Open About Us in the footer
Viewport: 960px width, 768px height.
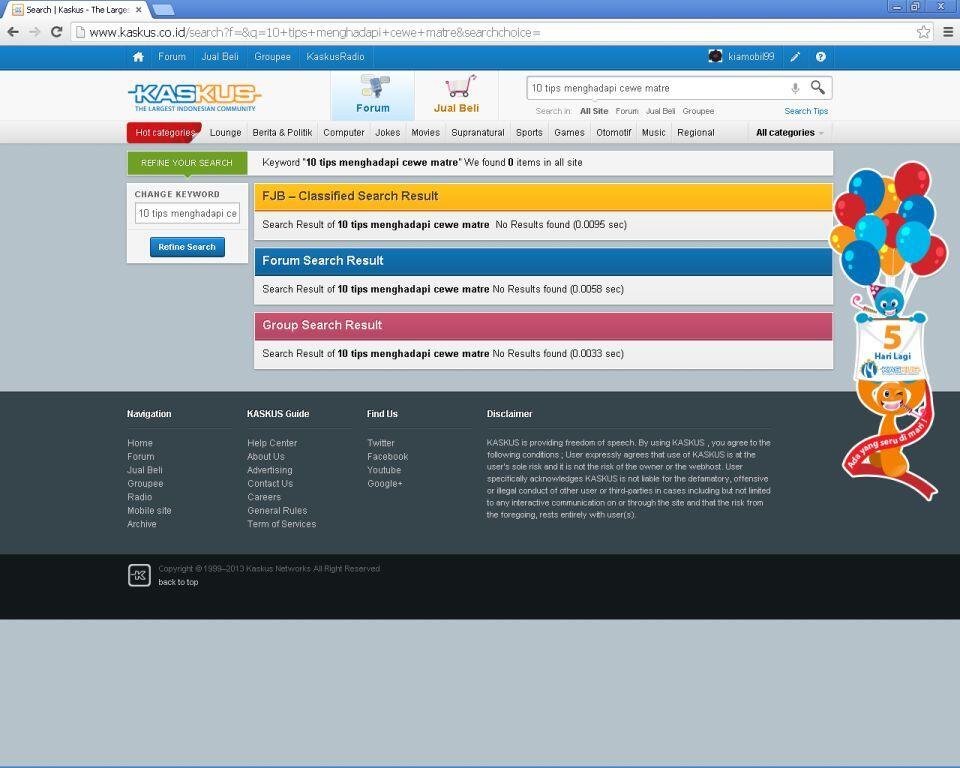point(266,457)
